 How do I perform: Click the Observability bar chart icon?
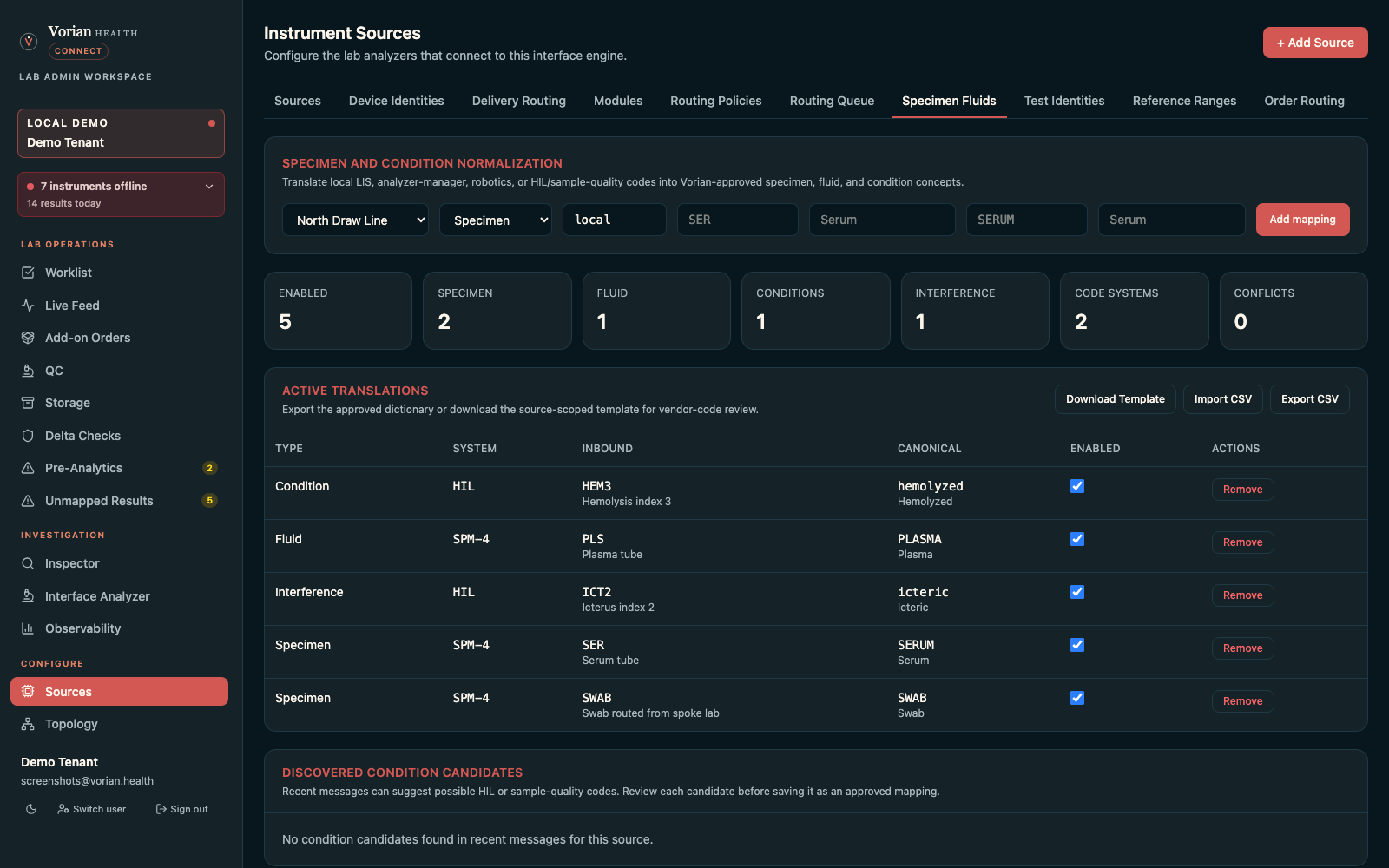[28, 628]
